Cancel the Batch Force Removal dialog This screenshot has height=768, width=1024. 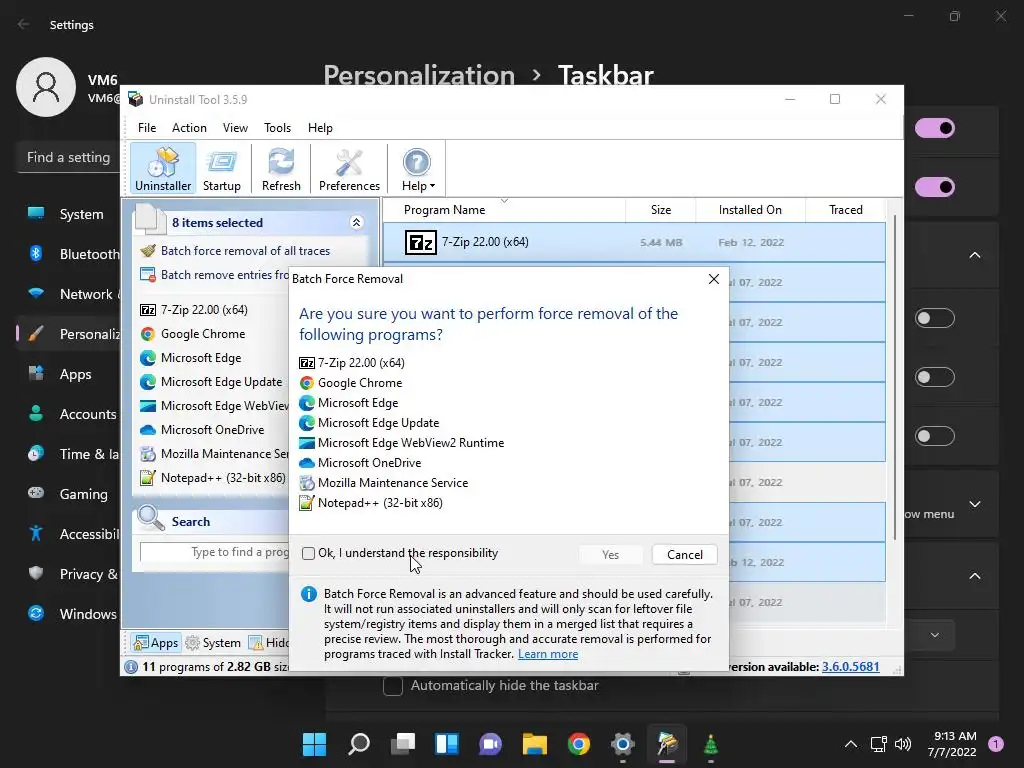[x=684, y=554]
